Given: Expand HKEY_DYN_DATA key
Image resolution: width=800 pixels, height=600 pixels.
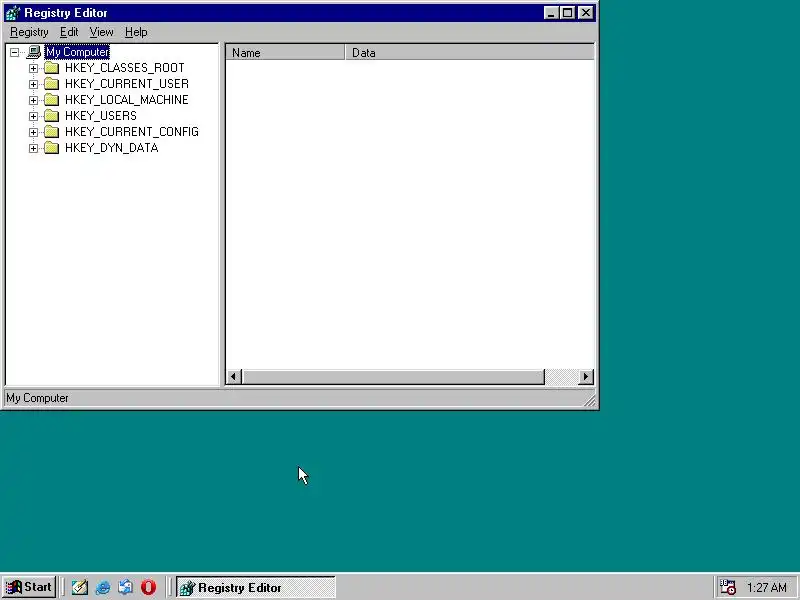Looking at the screenshot, I should coord(33,148).
